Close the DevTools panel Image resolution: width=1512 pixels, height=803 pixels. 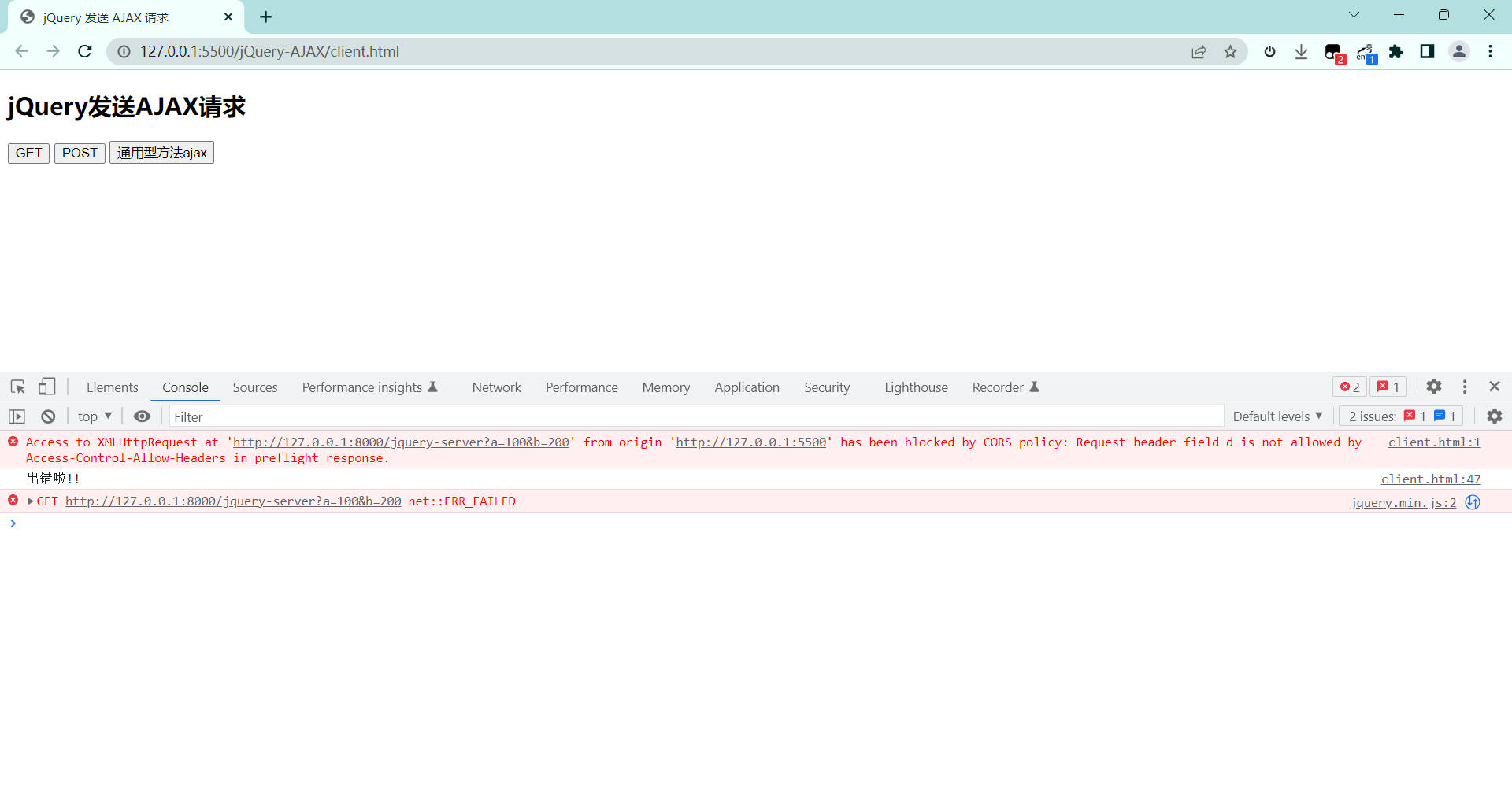1495,387
